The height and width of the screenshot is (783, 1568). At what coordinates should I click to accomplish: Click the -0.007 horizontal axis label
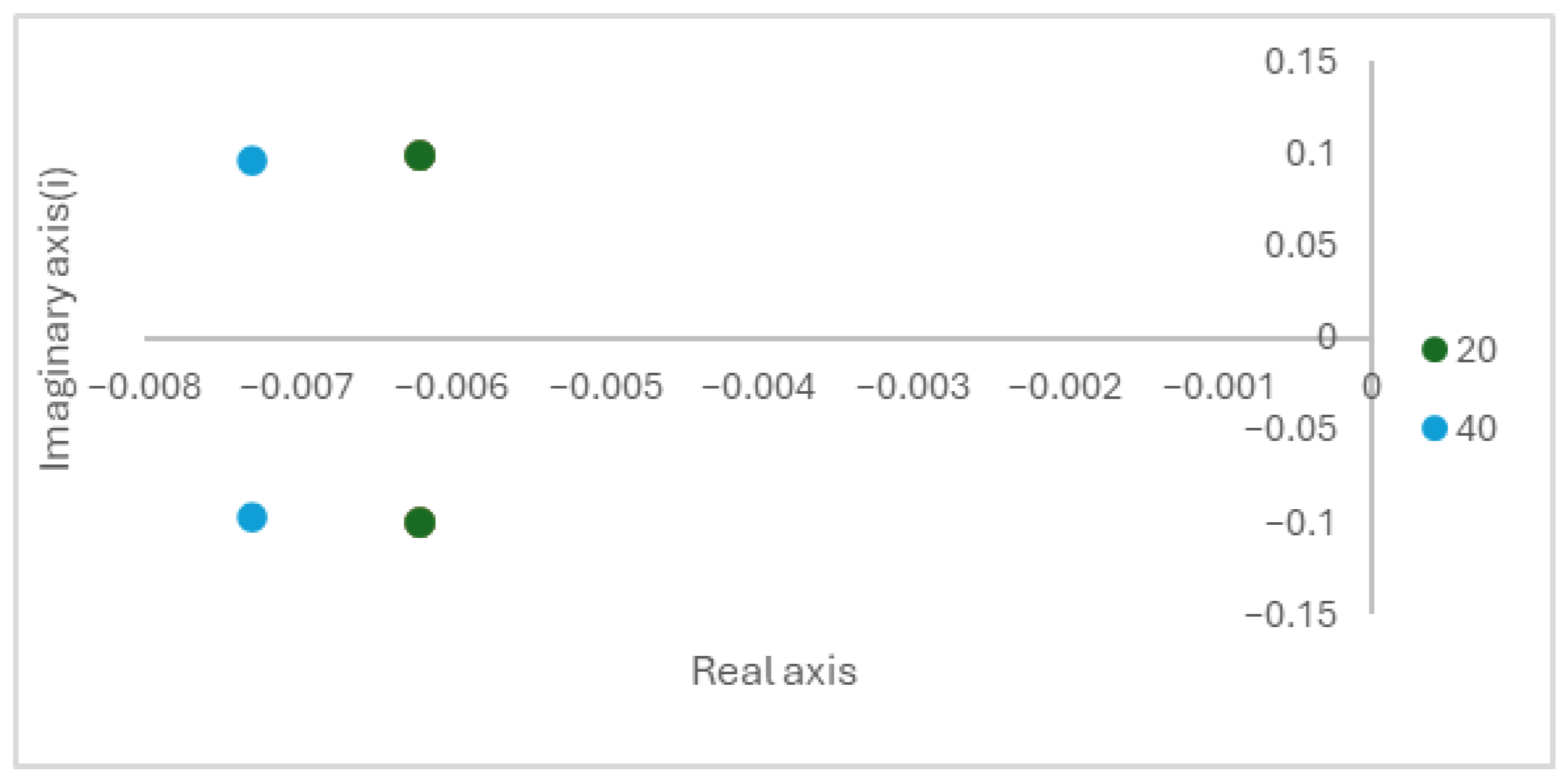(x=297, y=387)
